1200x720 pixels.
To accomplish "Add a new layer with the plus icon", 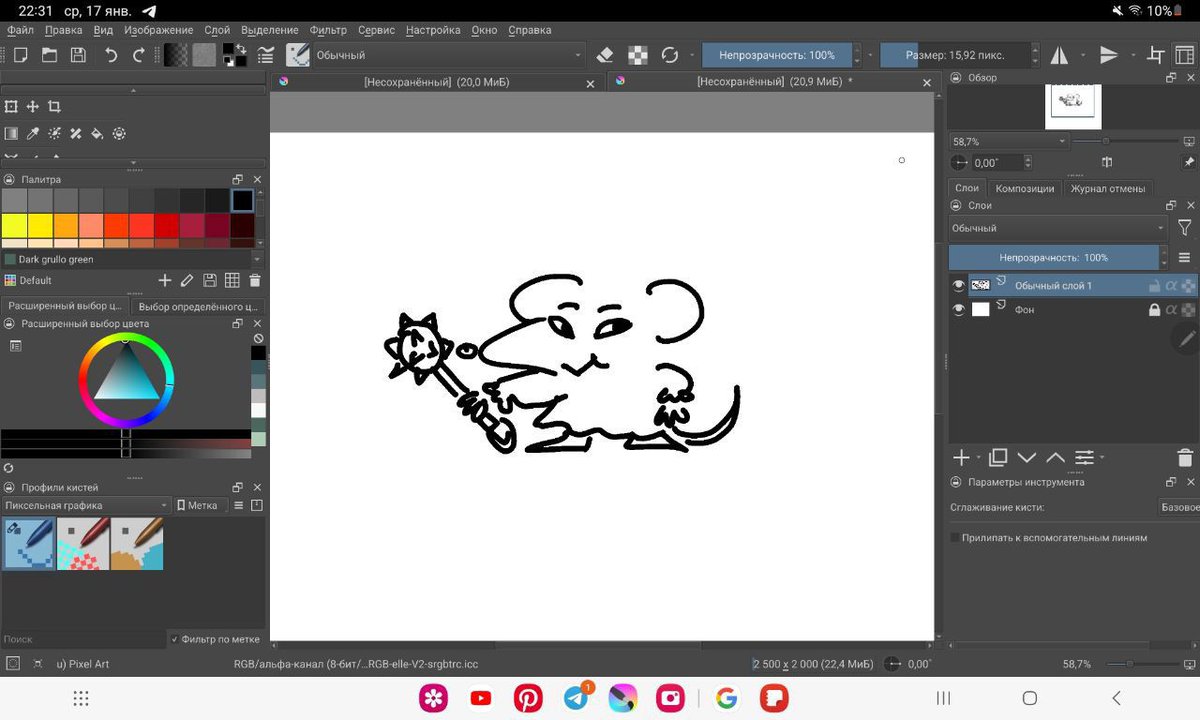I will coord(961,458).
